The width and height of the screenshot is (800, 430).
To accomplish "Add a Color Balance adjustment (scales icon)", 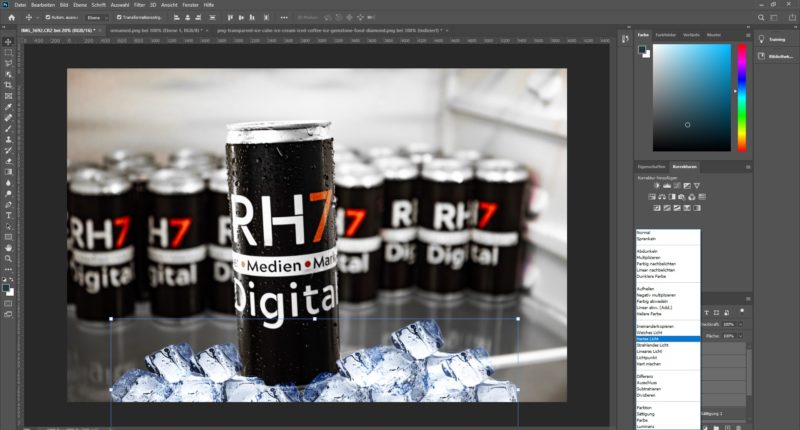I will (662, 197).
